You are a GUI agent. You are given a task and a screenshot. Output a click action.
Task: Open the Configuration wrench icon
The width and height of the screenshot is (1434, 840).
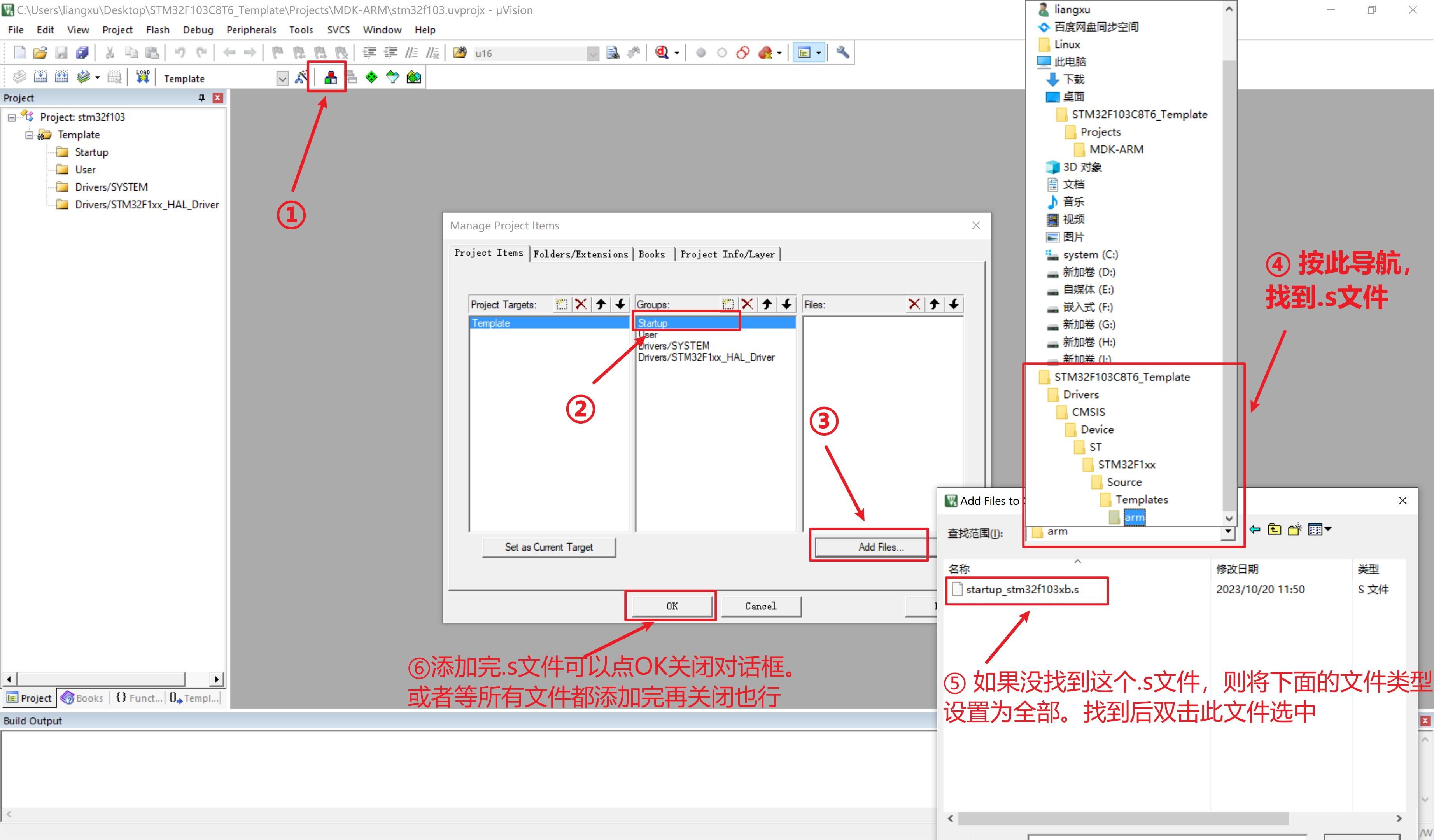click(x=843, y=52)
